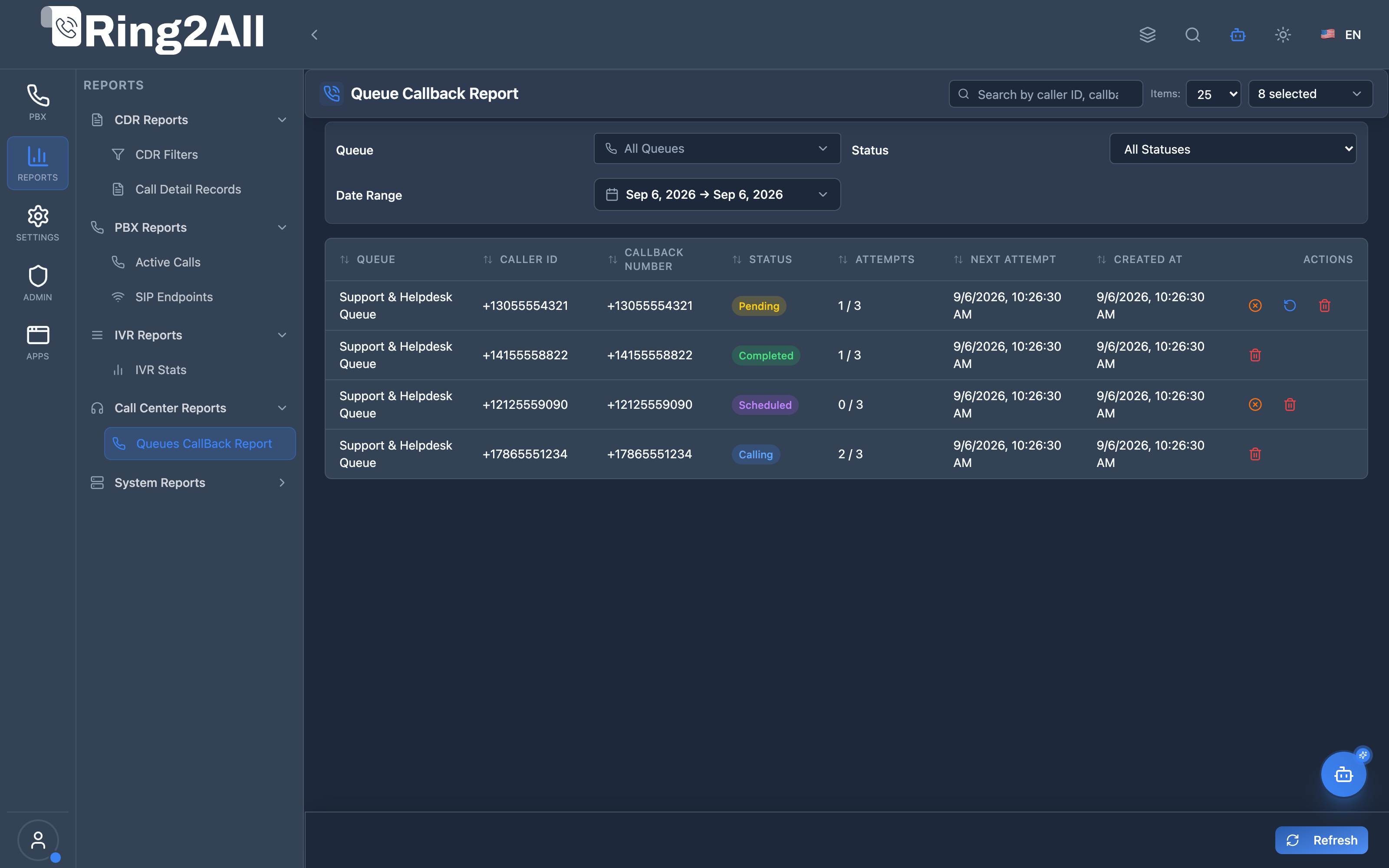Click the Refresh button

pyautogui.click(x=1321, y=840)
